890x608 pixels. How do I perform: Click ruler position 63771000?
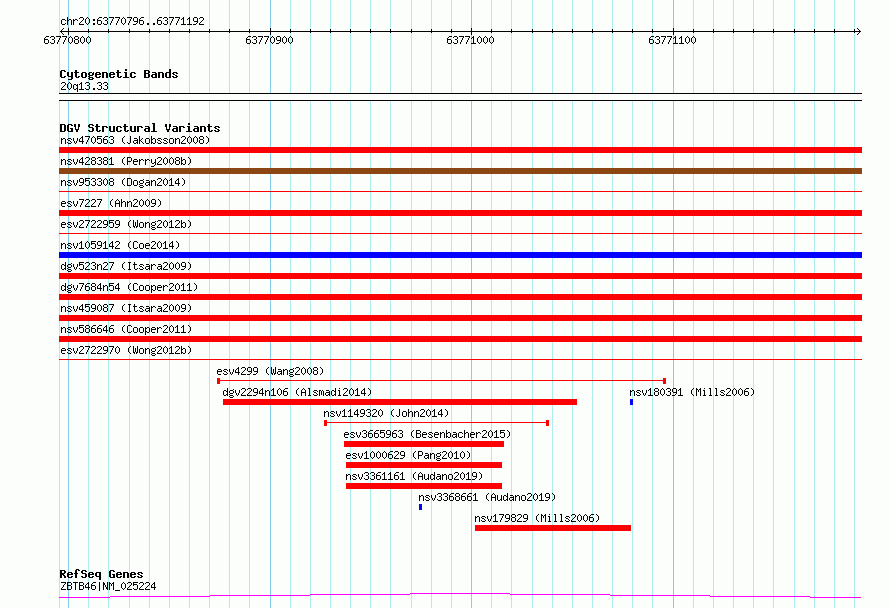tap(471, 40)
